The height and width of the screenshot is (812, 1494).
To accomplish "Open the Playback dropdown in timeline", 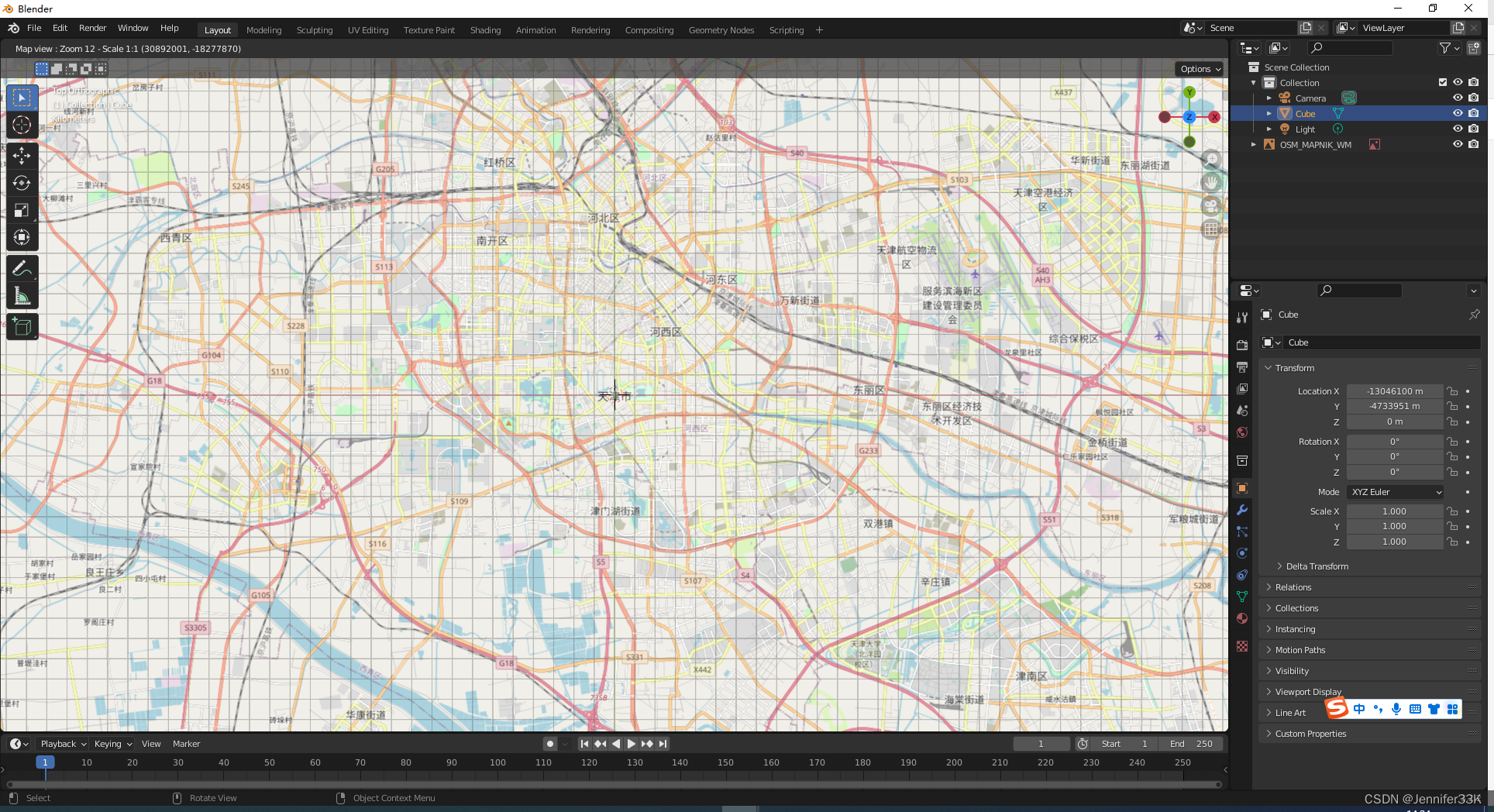I will pyautogui.click(x=64, y=744).
